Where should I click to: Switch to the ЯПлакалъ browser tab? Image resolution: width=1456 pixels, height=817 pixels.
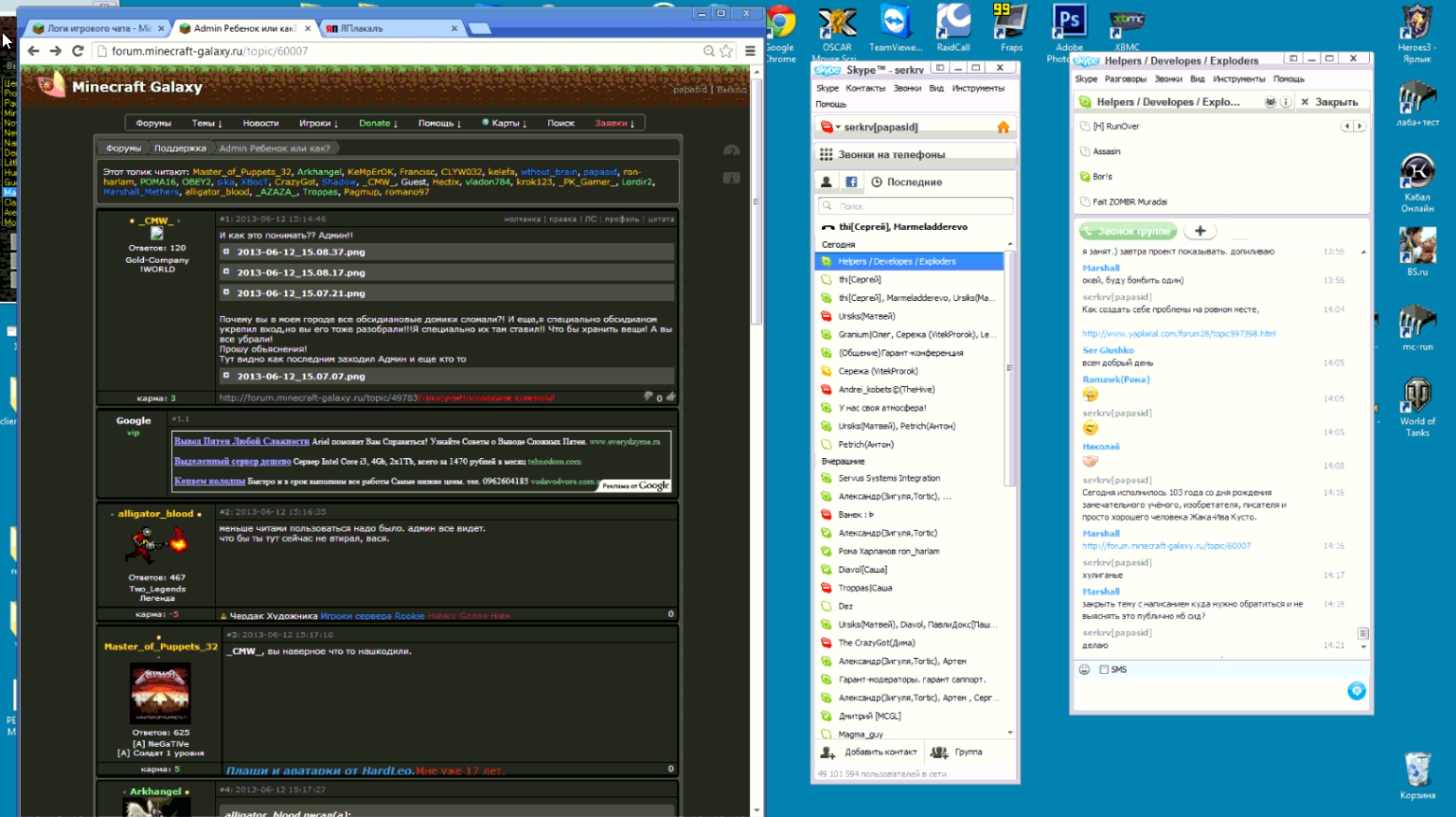(x=391, y=28)
